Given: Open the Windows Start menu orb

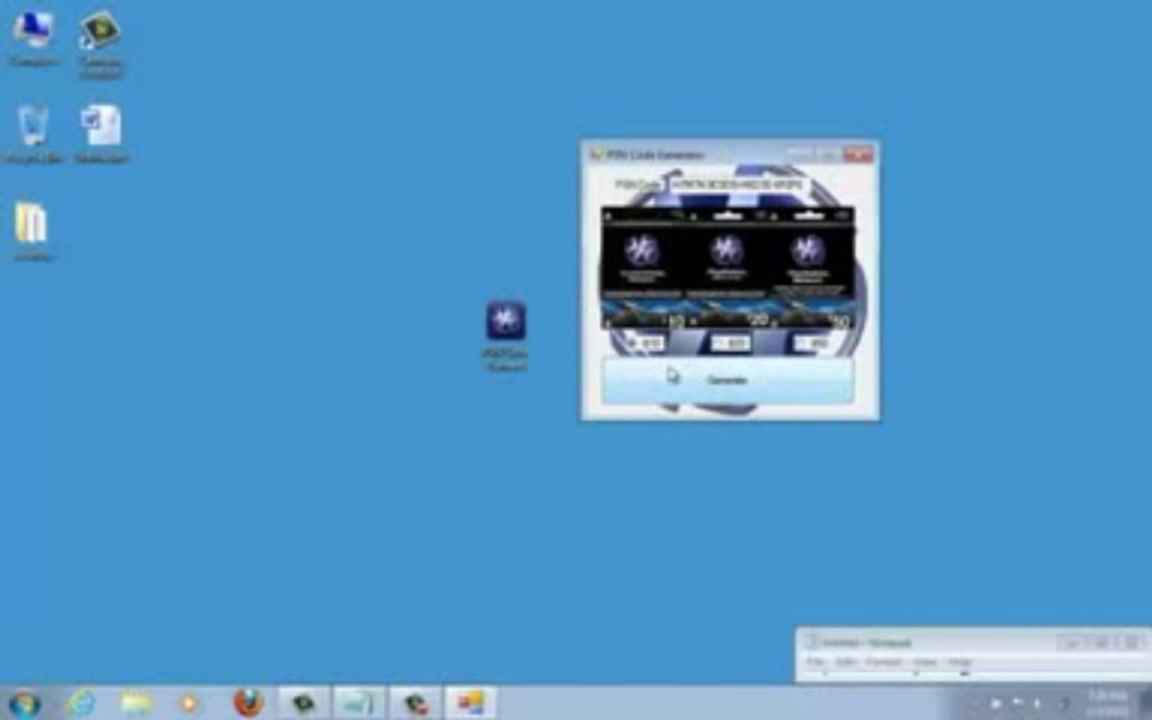Looking at the screenshot, I should [24, 704].
